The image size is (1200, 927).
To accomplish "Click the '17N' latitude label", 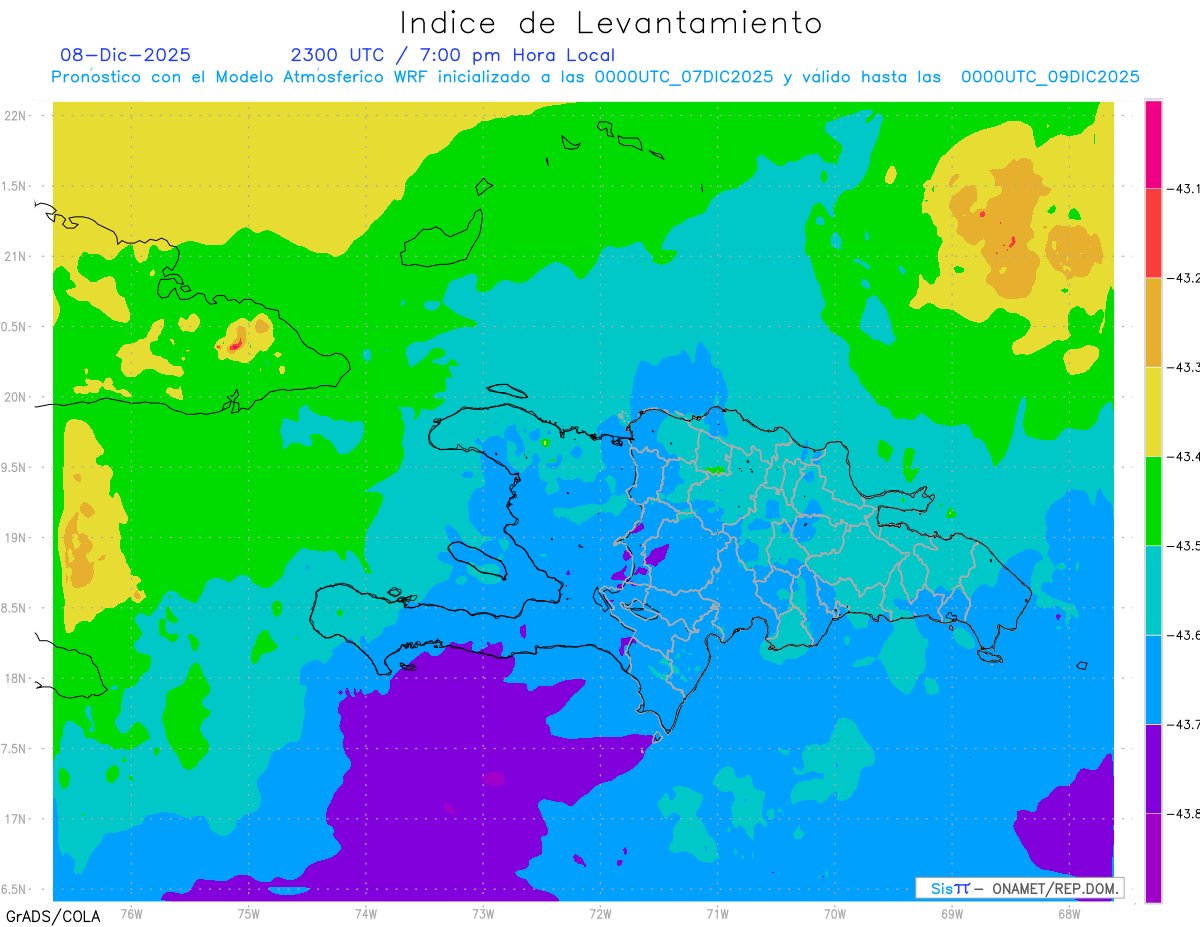I will [16, 819].
